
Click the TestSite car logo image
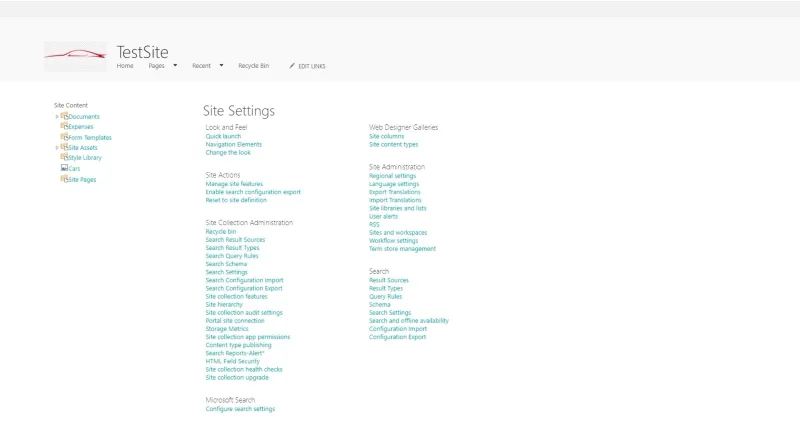click(x=76, y=56)
